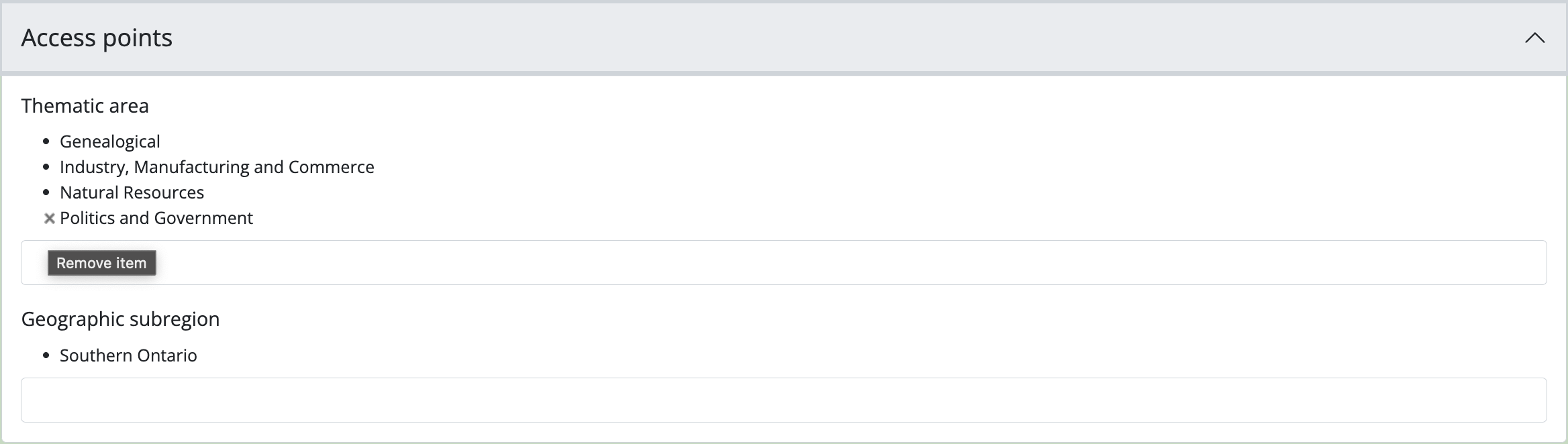The width and height of the screenshot is (1568, 444).
Task: Select the Politics and Government entry
Action: (x=156, y=218)
